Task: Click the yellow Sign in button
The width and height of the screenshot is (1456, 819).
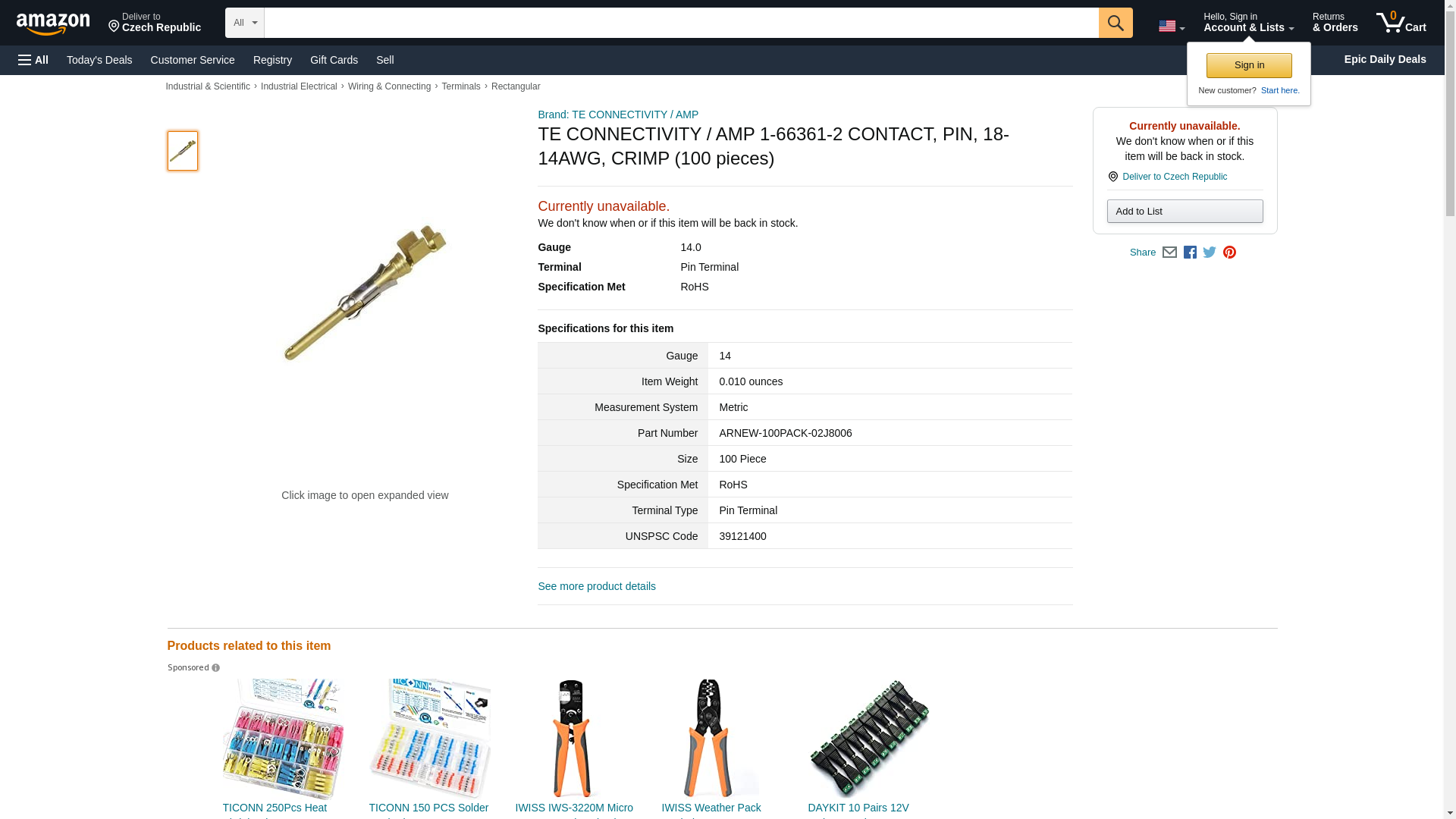Action: [x=1249, y=65]
